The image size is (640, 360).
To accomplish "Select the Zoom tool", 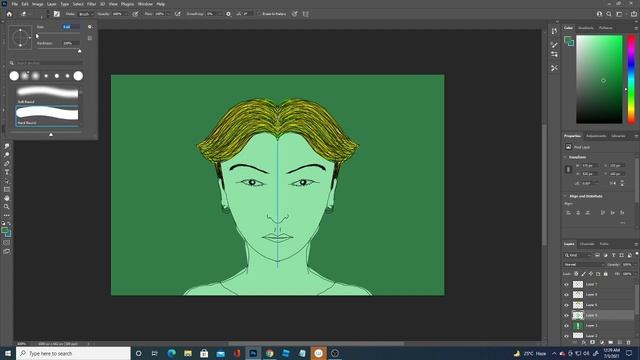I will tap(7, 207).
